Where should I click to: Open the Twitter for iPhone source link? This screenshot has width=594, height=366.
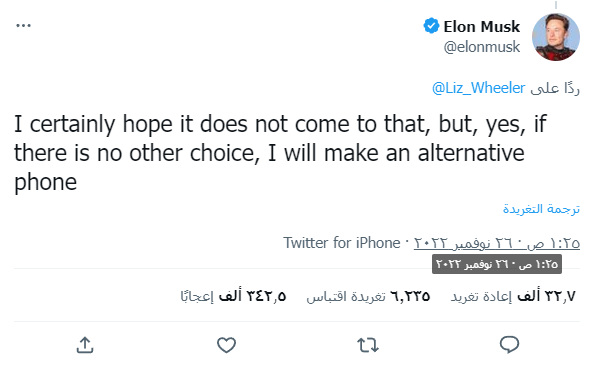(x=342, y=243)
